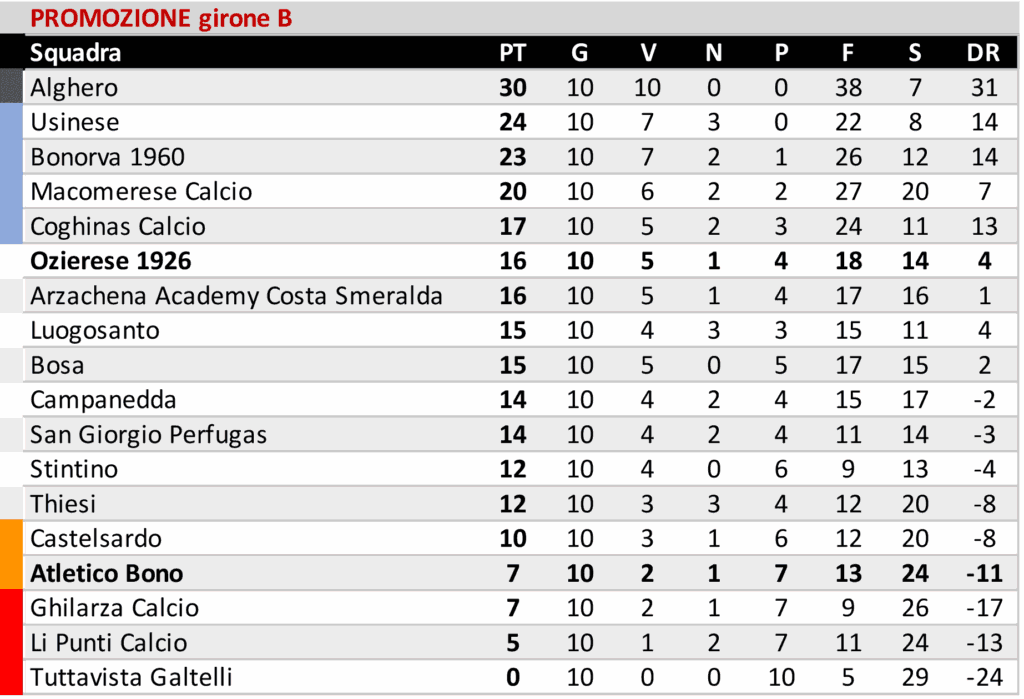
Task: Select the PT column header
Action: point(512,53)
